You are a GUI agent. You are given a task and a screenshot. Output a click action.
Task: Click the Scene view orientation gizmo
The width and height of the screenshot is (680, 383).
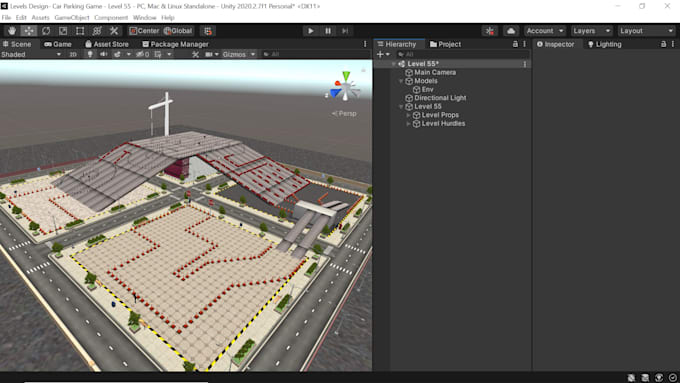[345, 86]
